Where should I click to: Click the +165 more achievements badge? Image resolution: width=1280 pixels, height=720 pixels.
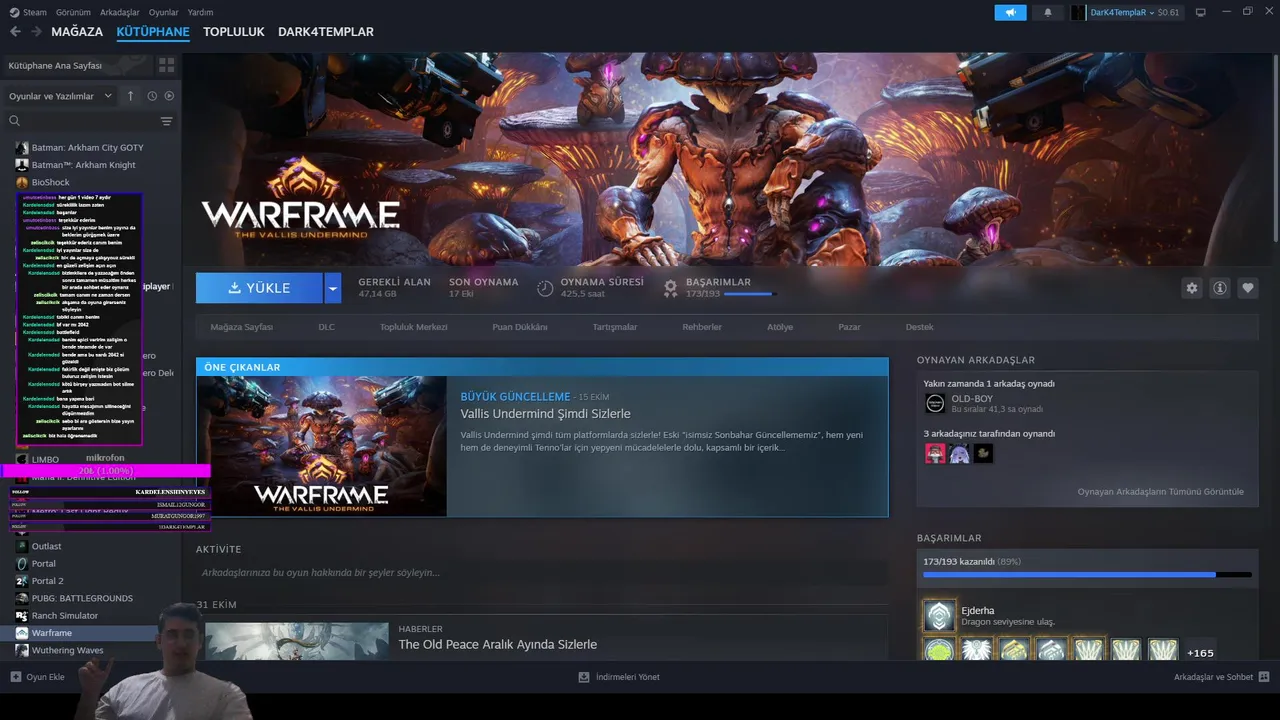[x=1200, y=653]
